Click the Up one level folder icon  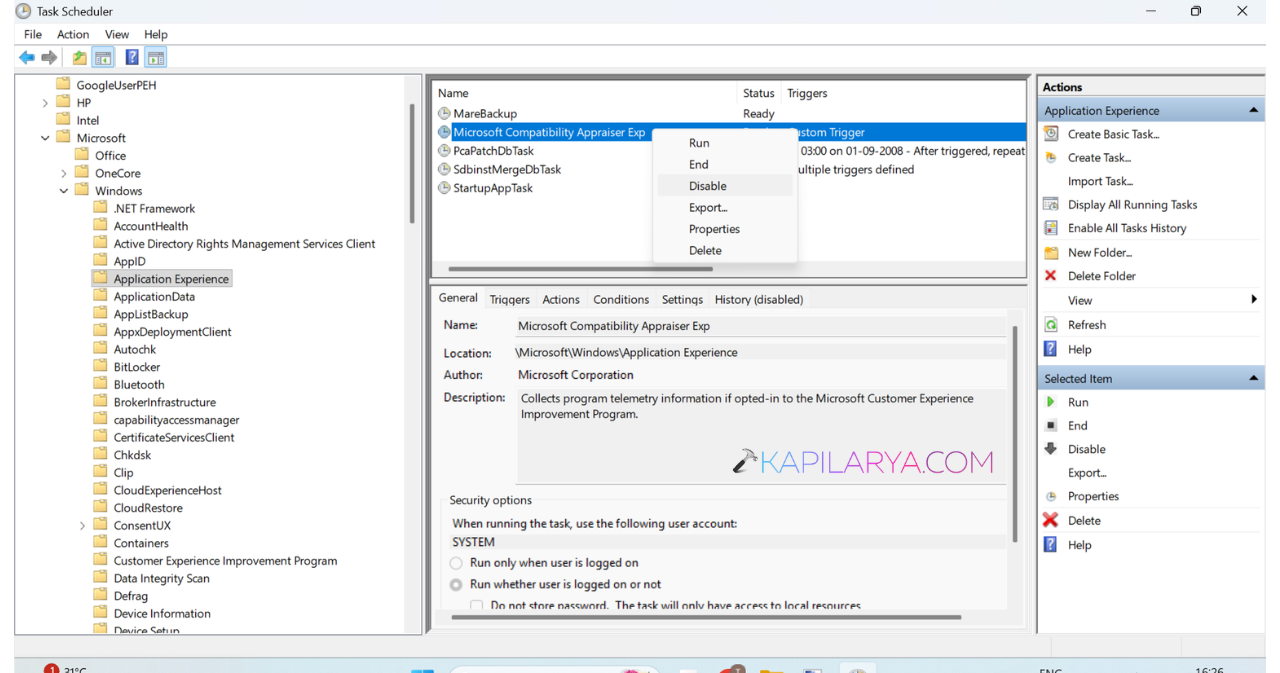point(79,58)
